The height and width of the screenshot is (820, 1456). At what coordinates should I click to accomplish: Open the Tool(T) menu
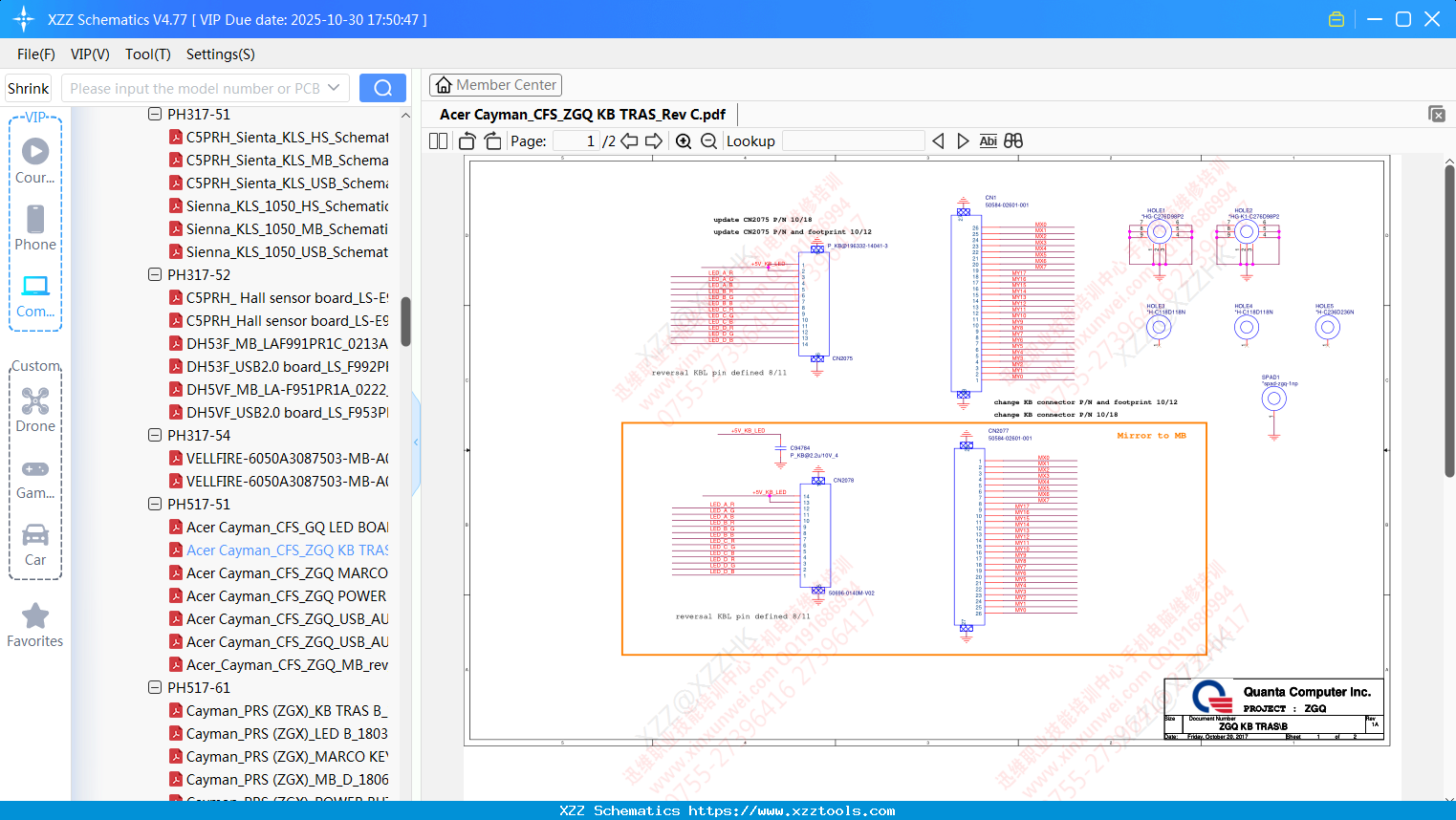pyautogui.click(x=148, y=54)
